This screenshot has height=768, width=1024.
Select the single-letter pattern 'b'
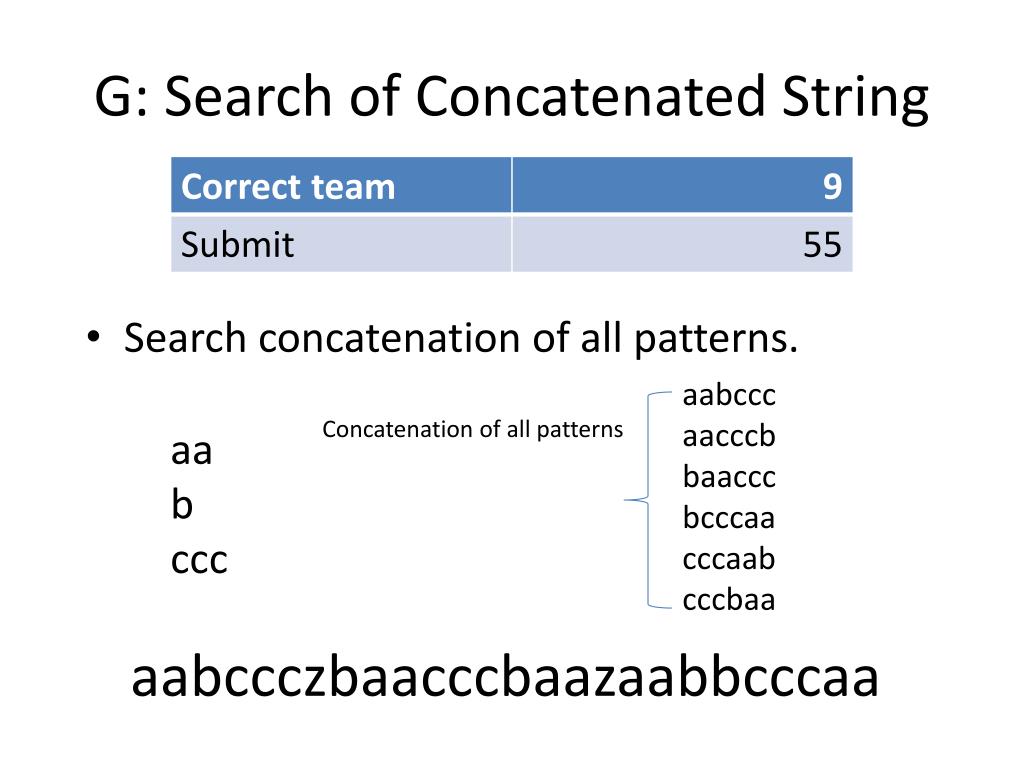click(182, 506)
